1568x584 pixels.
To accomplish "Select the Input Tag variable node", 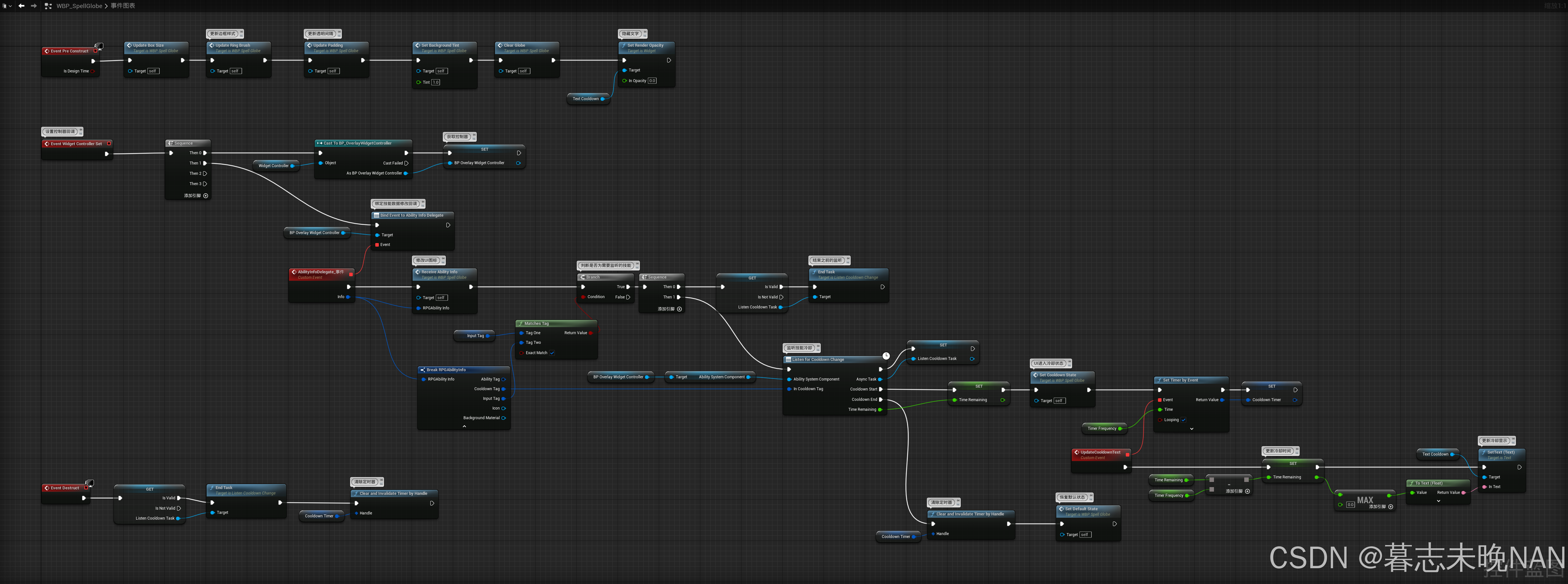I will point(475,335).
